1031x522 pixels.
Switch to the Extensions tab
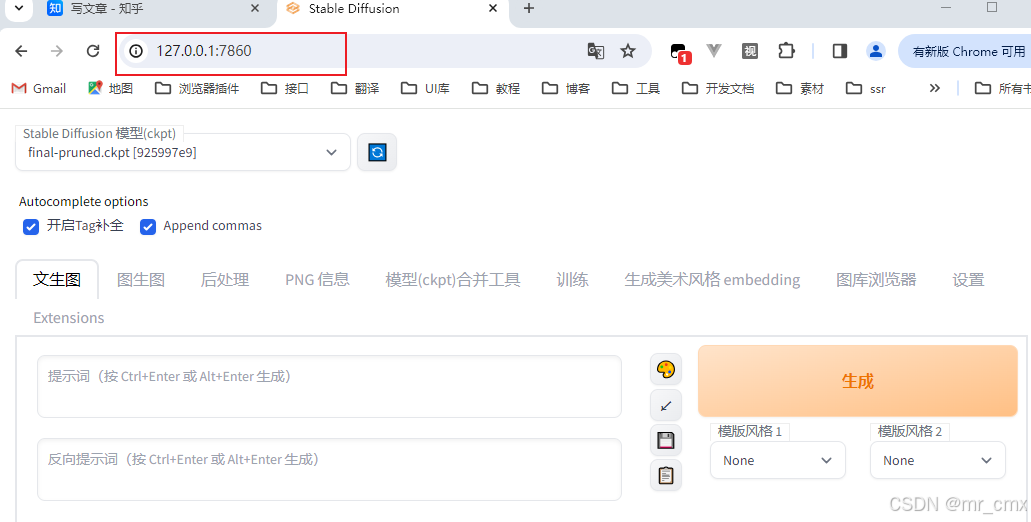69,318
